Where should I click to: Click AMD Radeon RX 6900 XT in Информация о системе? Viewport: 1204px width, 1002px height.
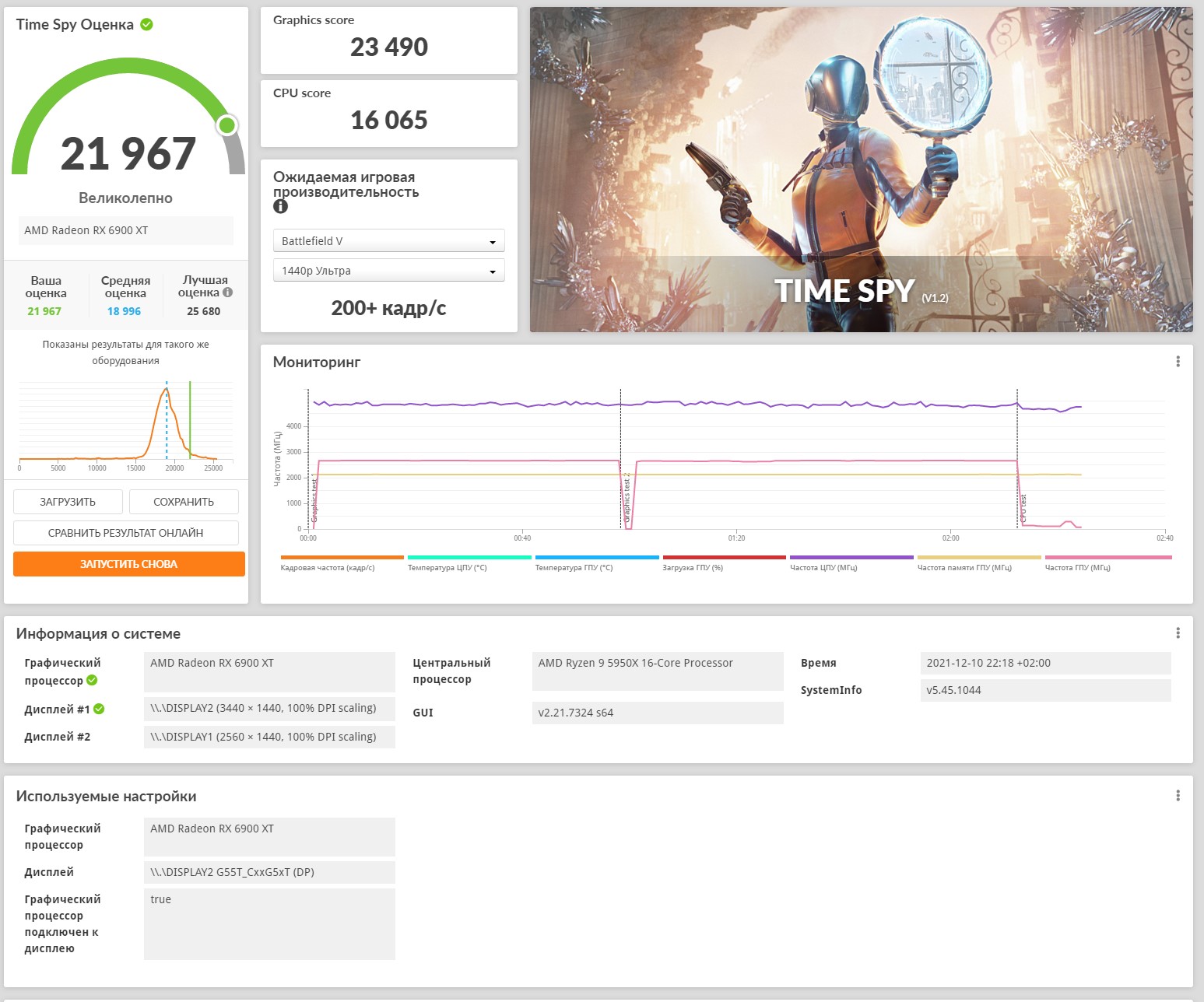pos(269,671)
